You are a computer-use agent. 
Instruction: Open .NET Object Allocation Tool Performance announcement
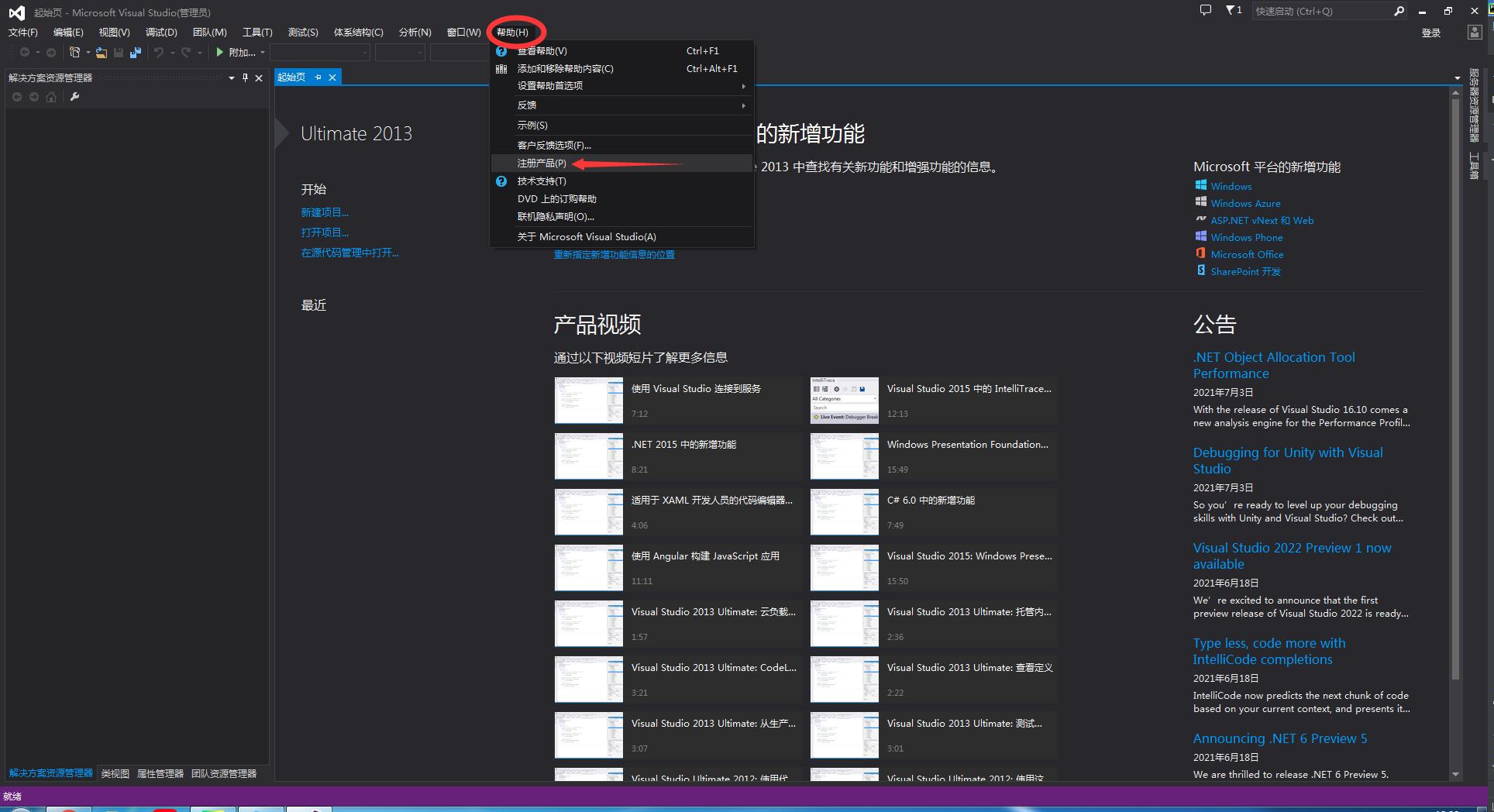point(1274,365)
